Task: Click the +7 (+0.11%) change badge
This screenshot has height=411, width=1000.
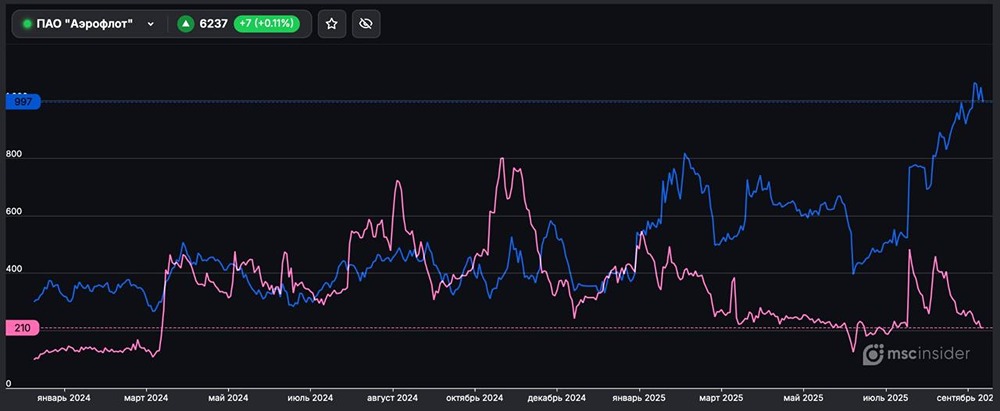Action: coord(267,24)
